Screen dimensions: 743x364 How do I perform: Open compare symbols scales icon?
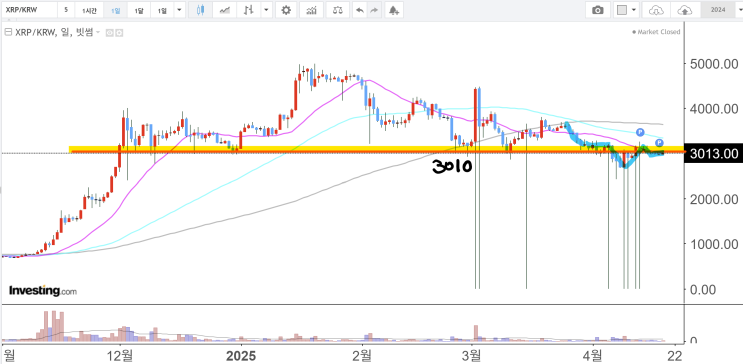click(x=338, y=9)
